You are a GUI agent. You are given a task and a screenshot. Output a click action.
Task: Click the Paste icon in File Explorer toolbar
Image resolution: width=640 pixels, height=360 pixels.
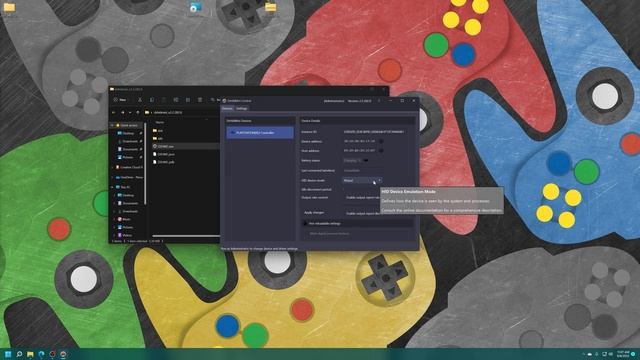point(164,100)
